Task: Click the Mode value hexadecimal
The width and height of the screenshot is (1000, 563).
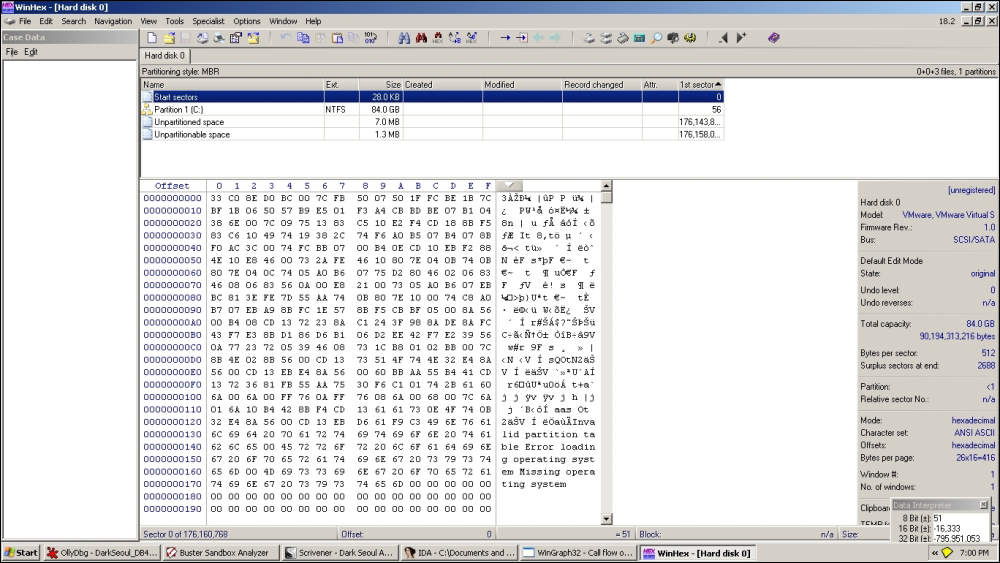Action: click(x=973, y=420)
